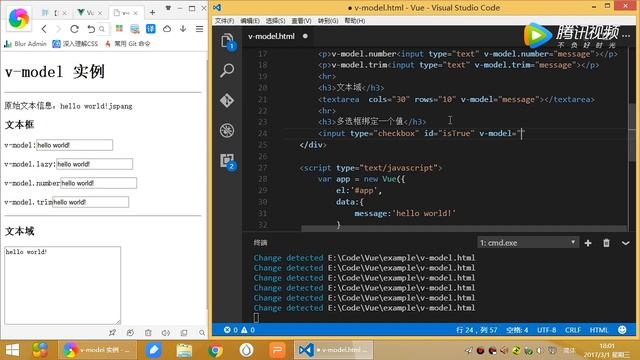Click terminal line 'Change detected' first row
This screenshot has height=360, width=640.
pos(364,258)
